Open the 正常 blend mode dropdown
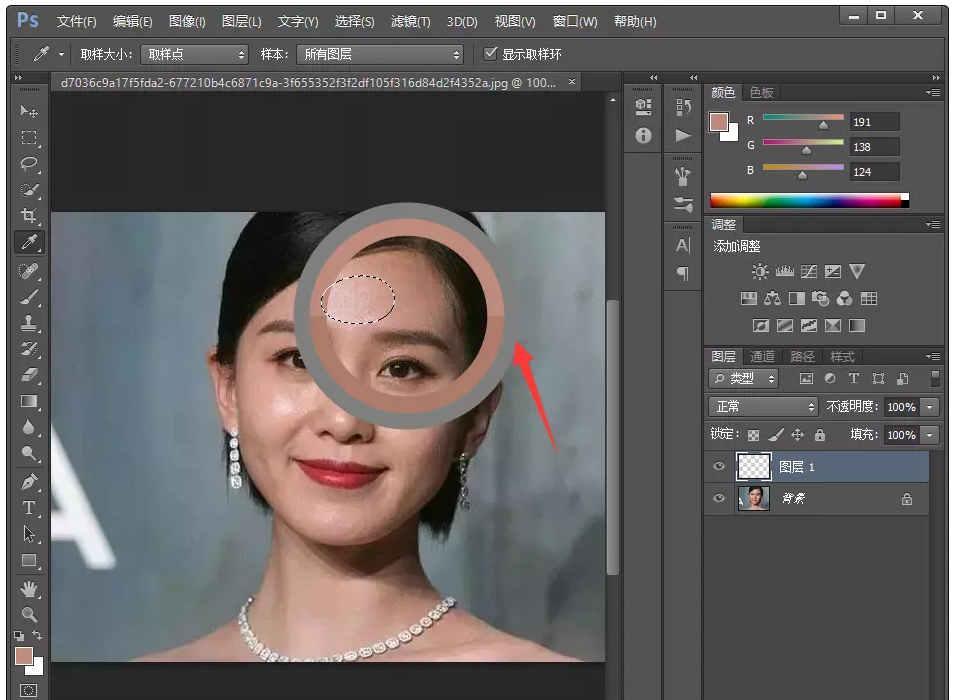956x700 pixels. tap(763, 407)
